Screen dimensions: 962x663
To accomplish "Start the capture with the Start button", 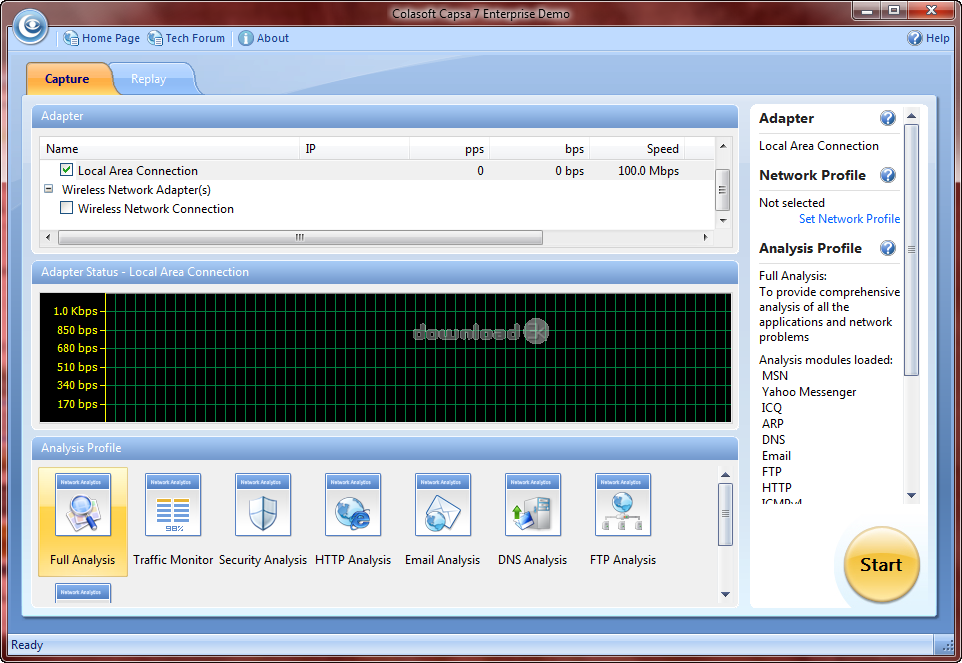I will pos(882,564).
